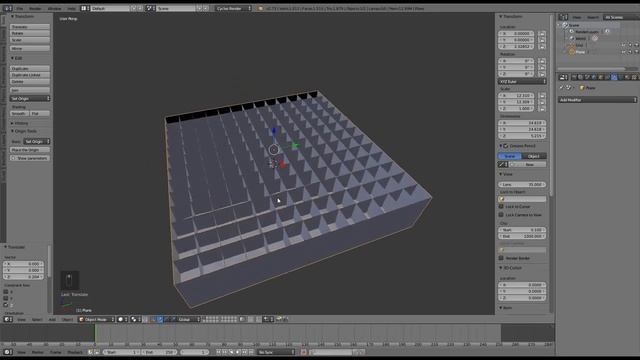Image resolution: width=640 pixels, height=360 pixels.
Task: Click the Place the Origin button
Action: pyautogui.click(x=30, y=150)
